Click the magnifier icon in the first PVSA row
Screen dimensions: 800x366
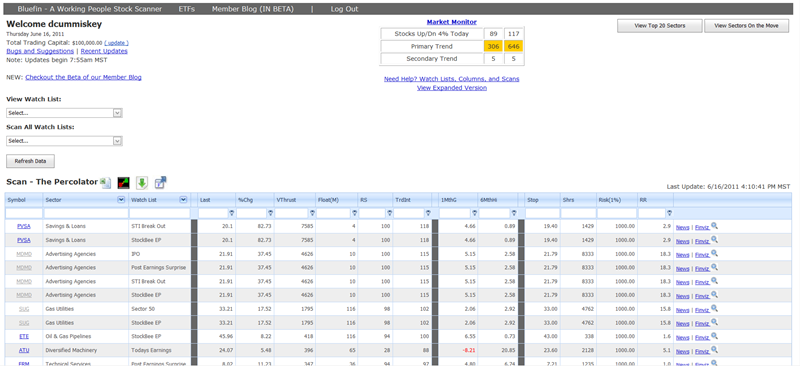[x=714, y=225]
